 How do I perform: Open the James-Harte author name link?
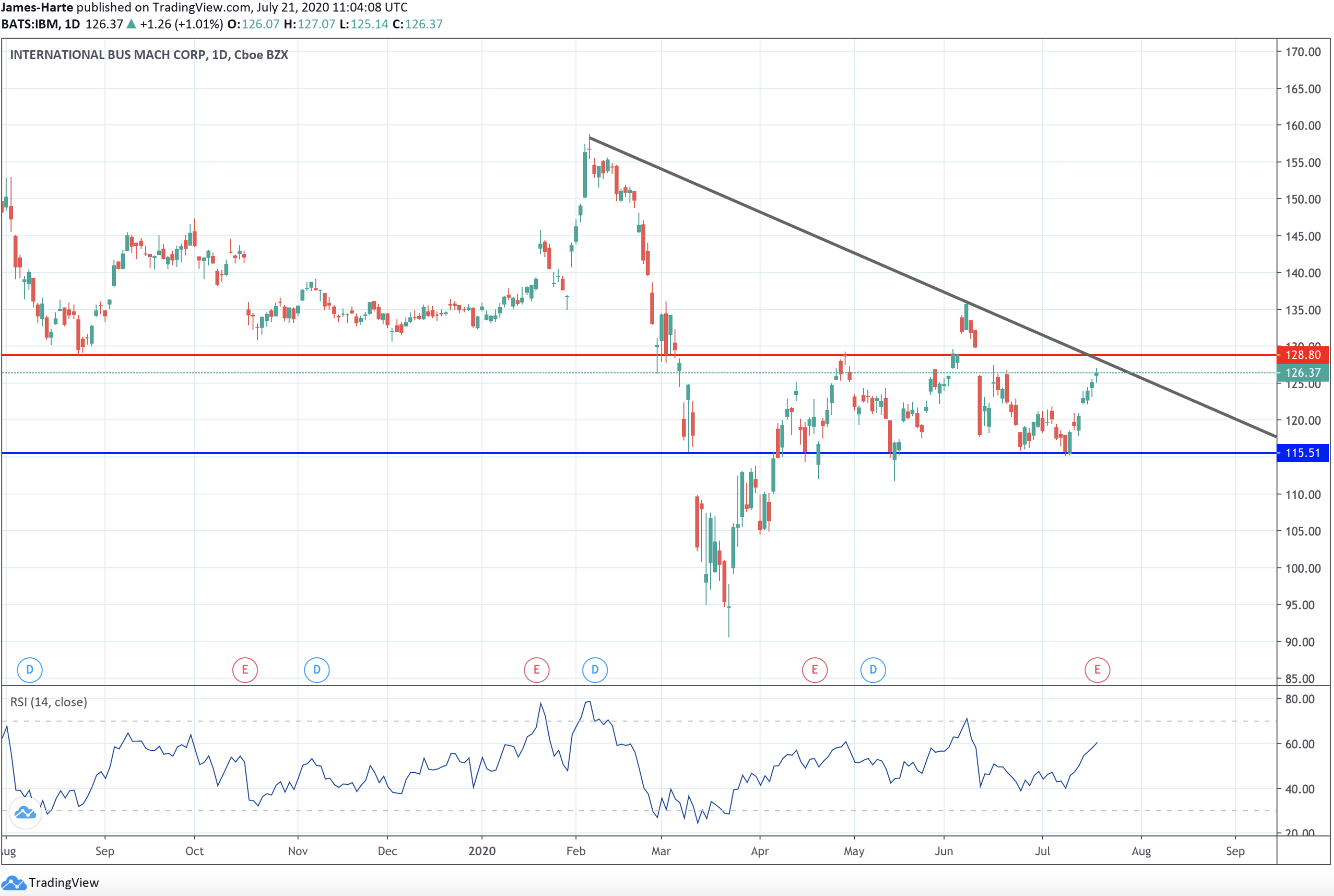[37, 8]
